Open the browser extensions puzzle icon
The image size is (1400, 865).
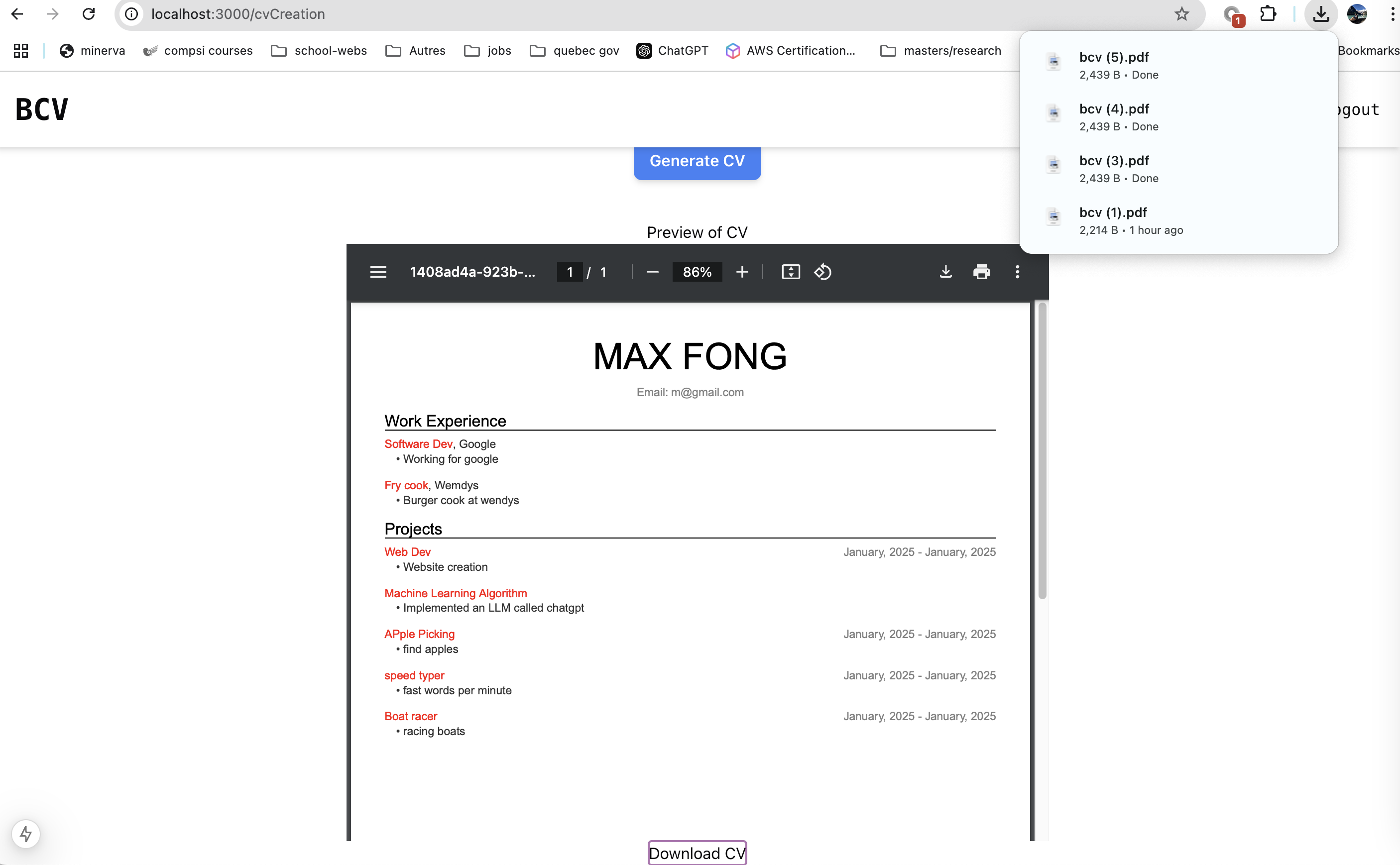point(1269,14)
